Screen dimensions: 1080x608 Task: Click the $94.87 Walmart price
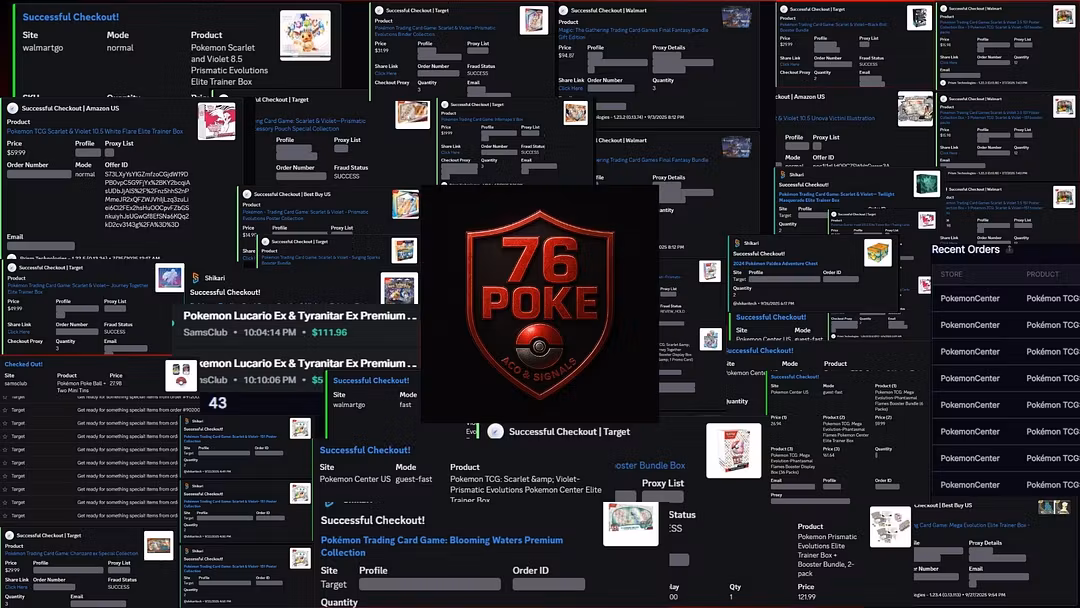[x=566, y=55]
